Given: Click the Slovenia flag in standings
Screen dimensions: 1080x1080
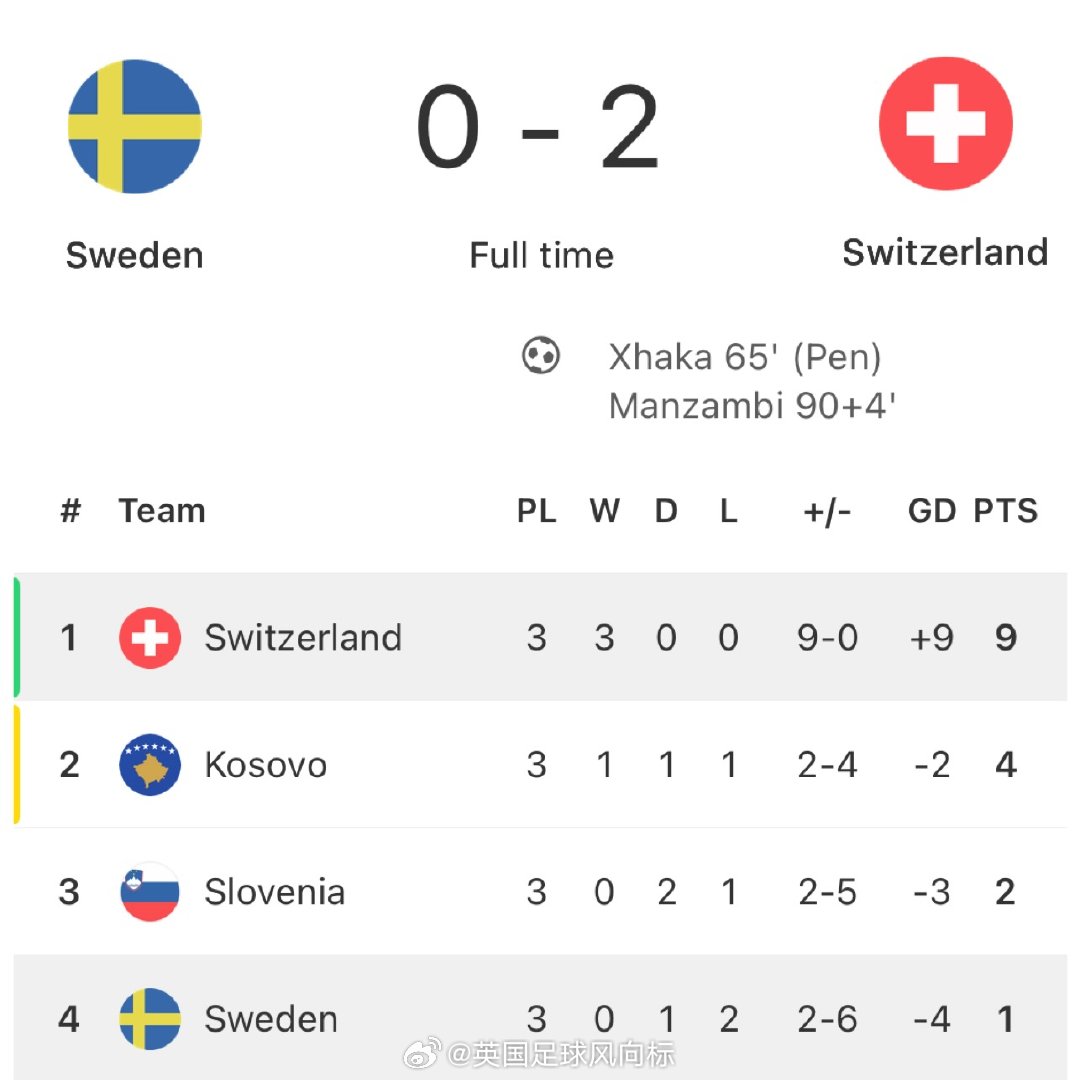Looking at the screenshot, I should tap(150, 891).
